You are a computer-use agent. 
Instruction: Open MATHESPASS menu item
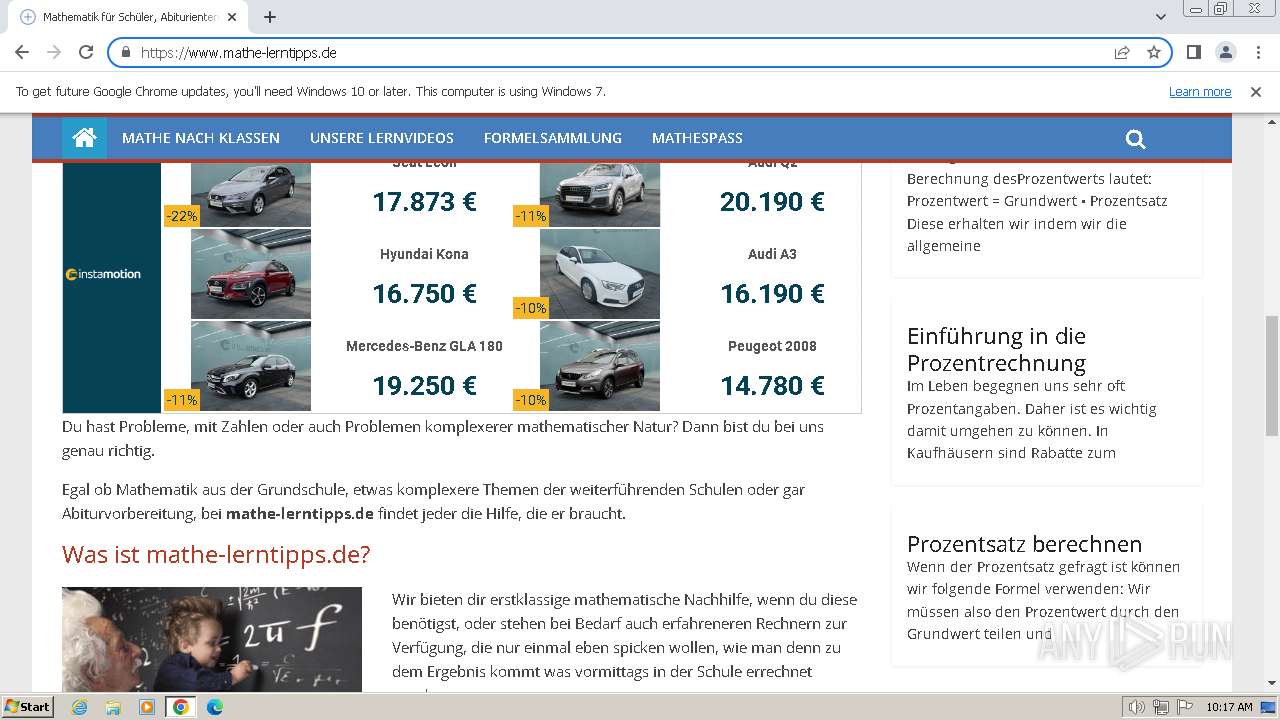coord(697,138)
